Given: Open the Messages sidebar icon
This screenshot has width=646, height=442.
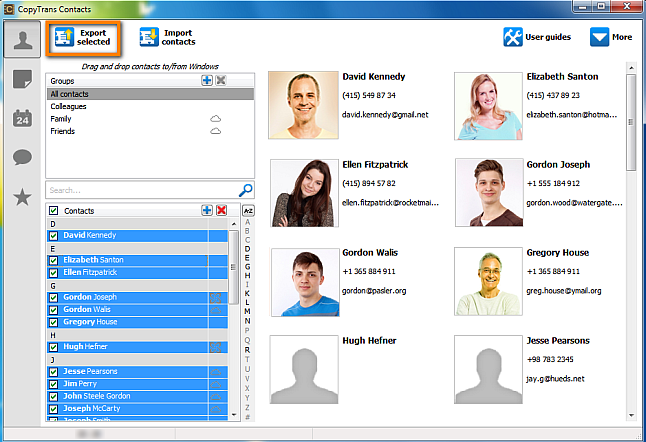Looking at the screenshot, I should pyautogui.click(x=22, y=157).
